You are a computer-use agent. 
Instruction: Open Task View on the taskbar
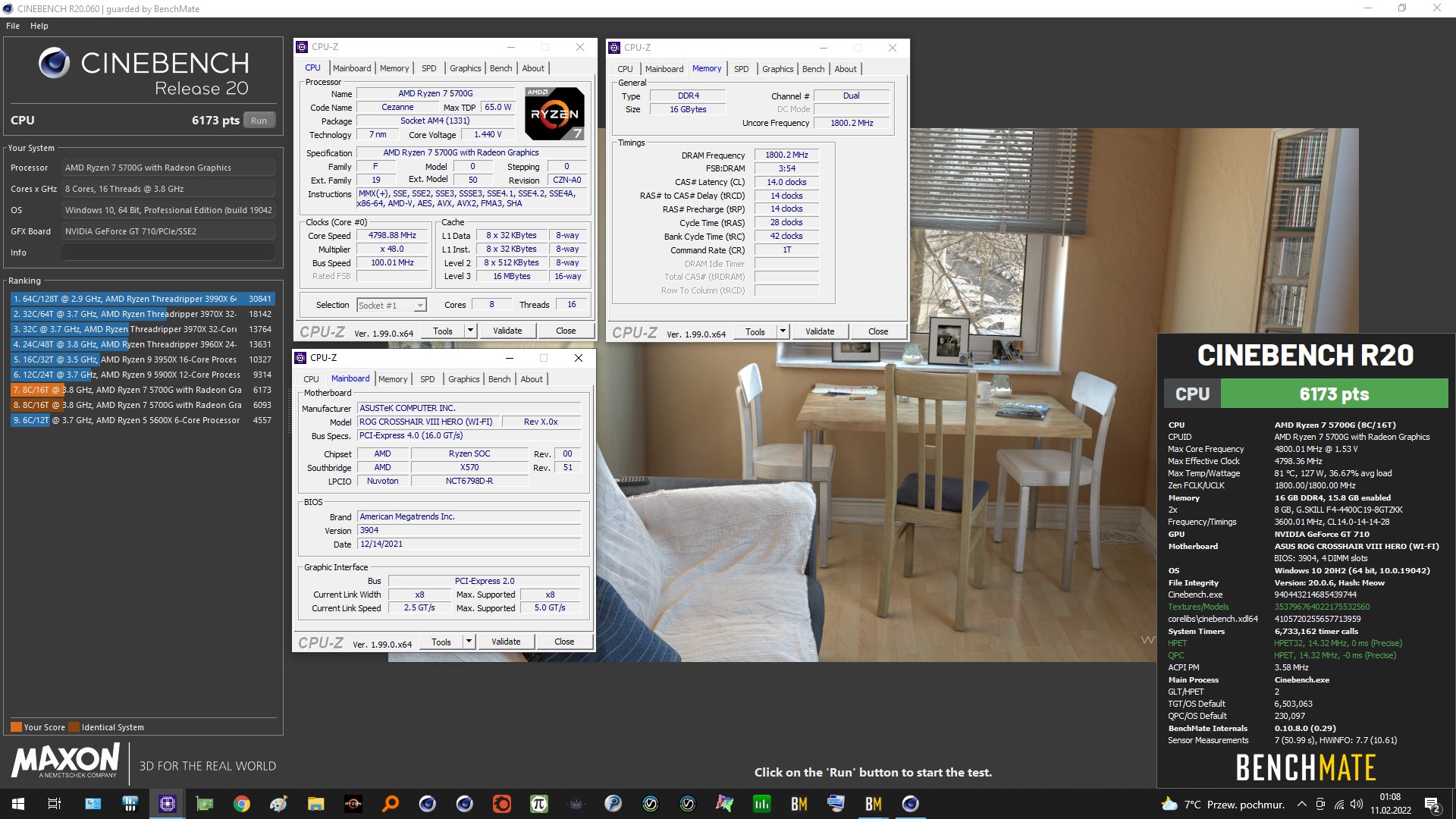55,804
